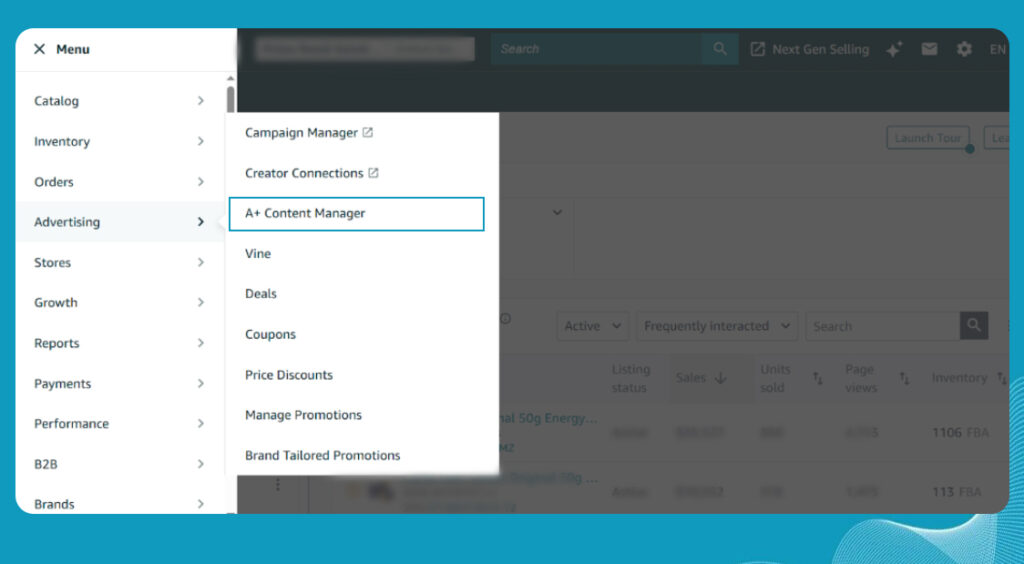The image size is (1024, 564).
Task: Open the mail messages icon
Action: (x=930, y=49)
